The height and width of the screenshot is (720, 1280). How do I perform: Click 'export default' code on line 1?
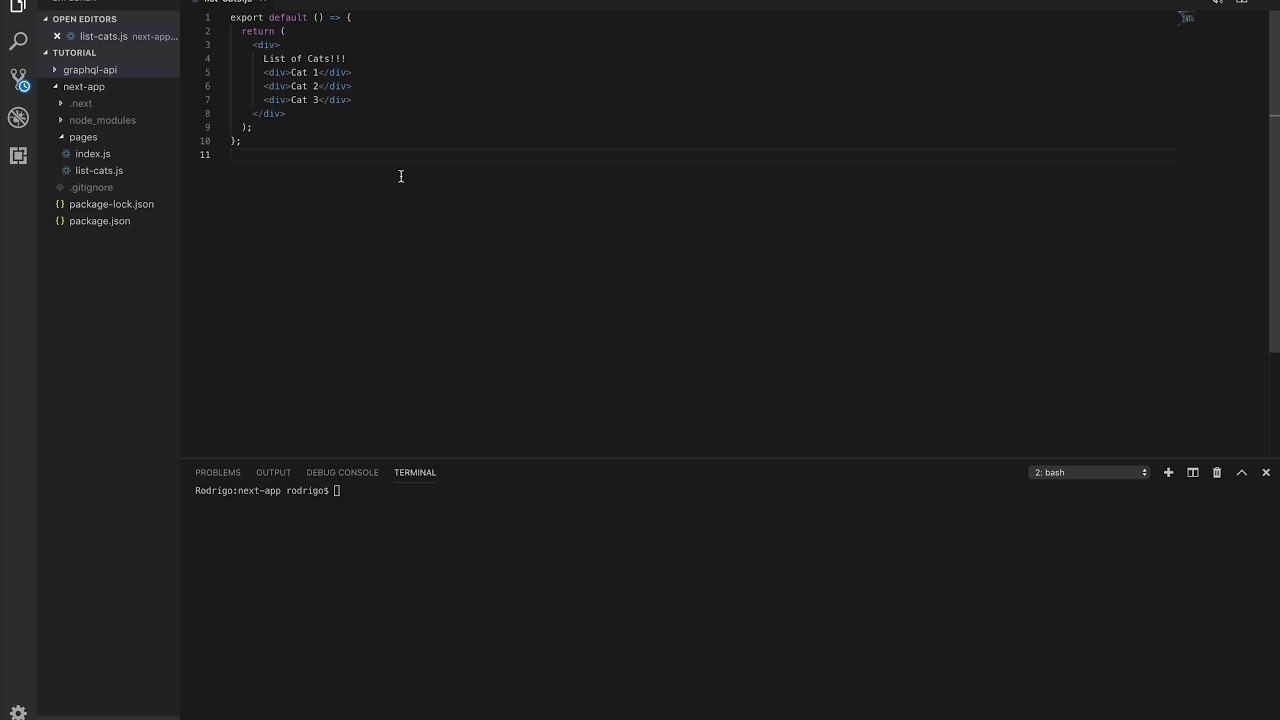click(268, 18)
